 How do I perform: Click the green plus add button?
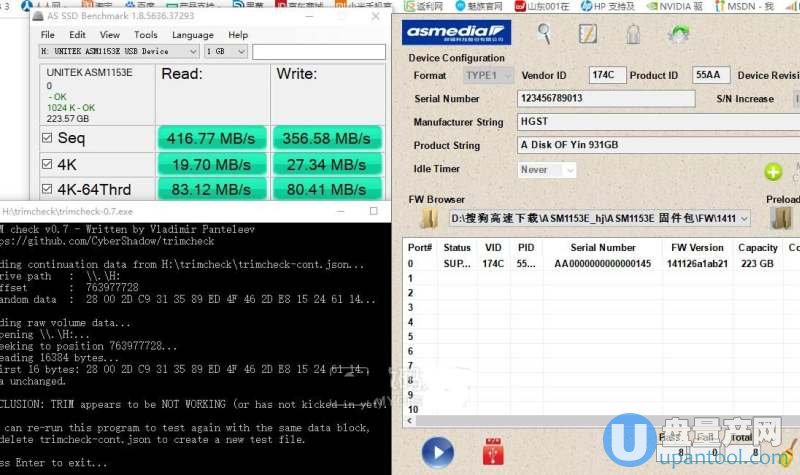coord(772,172)
